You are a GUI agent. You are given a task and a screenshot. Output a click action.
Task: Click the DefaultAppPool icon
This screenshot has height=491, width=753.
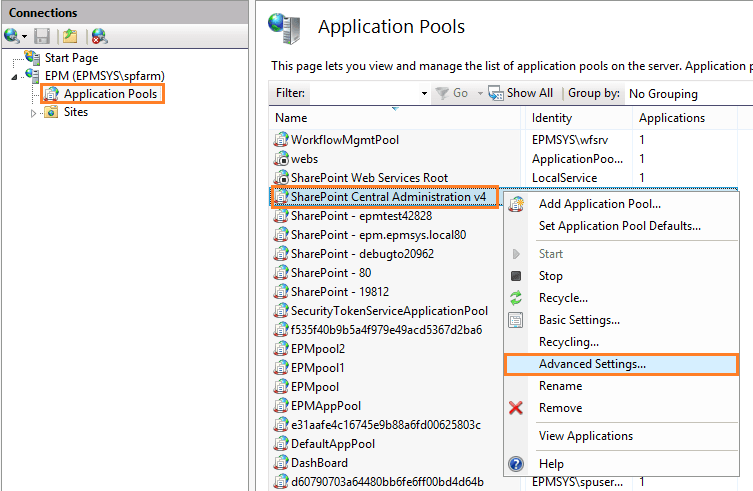(x=281, y=443)
